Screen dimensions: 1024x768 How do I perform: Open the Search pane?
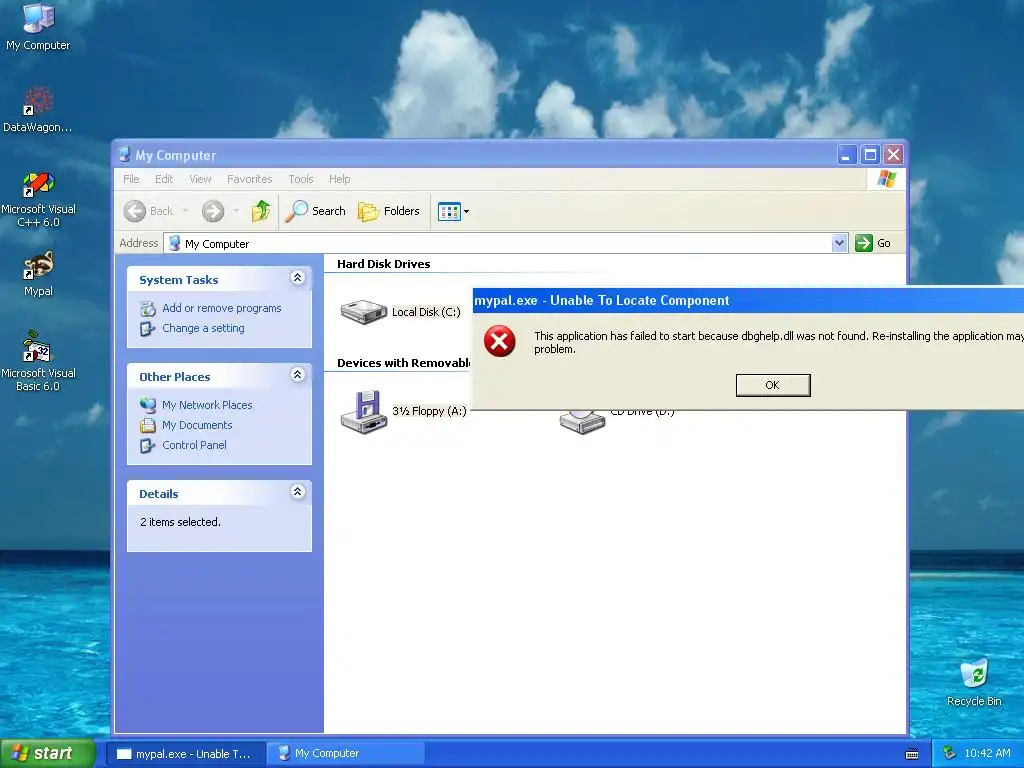315,211
